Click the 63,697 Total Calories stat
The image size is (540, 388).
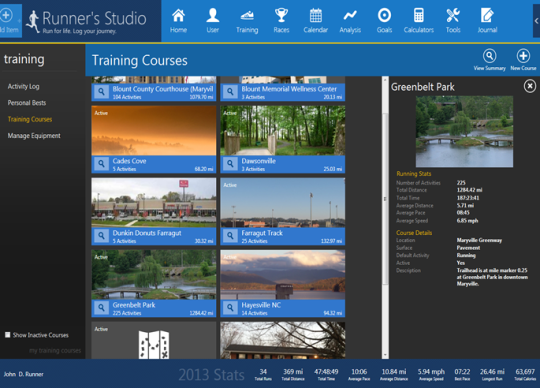pyautogui.click(x=525, y=374)
